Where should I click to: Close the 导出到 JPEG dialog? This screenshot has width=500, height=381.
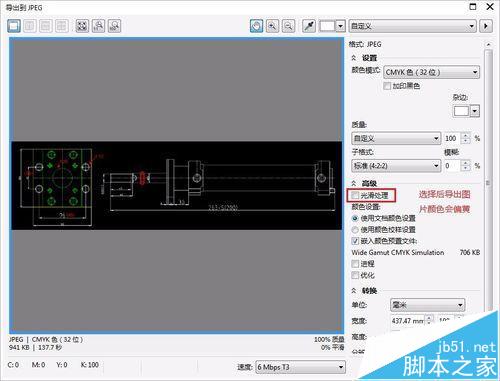point(490,7)
